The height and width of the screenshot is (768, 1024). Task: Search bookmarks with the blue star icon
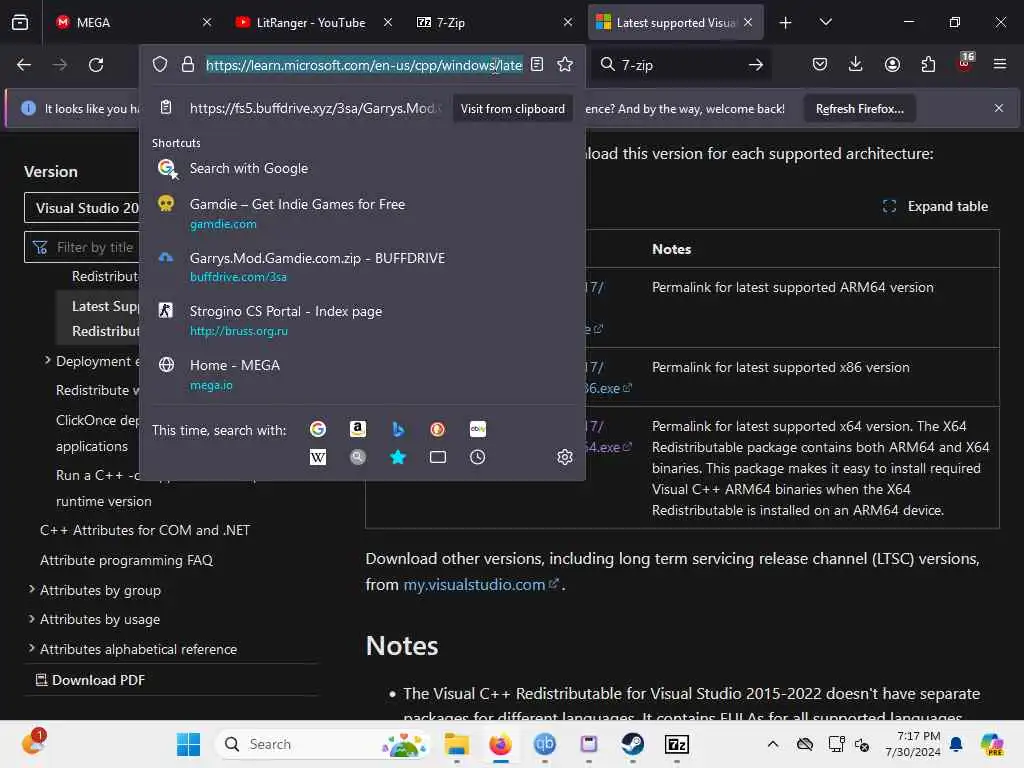(x=398, y=457)
